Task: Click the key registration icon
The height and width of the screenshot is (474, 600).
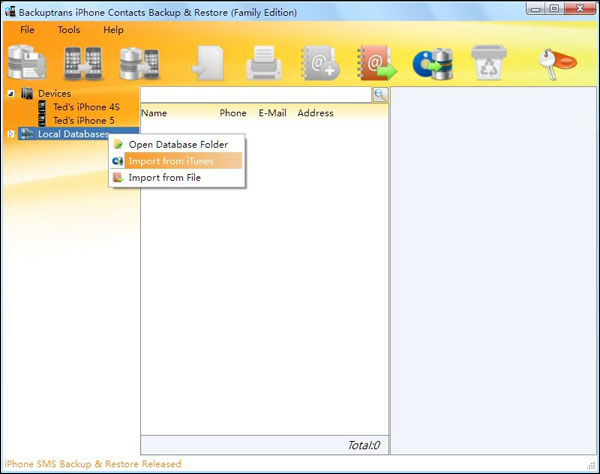Action: pyautogui.click(x=557, y=63)
